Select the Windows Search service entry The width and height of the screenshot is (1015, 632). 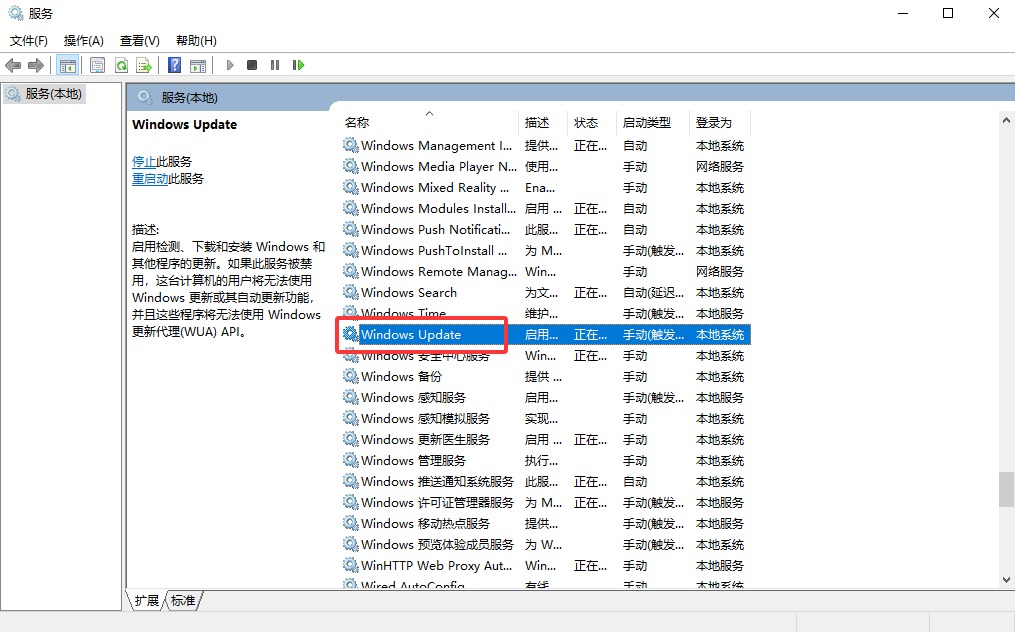409,292
